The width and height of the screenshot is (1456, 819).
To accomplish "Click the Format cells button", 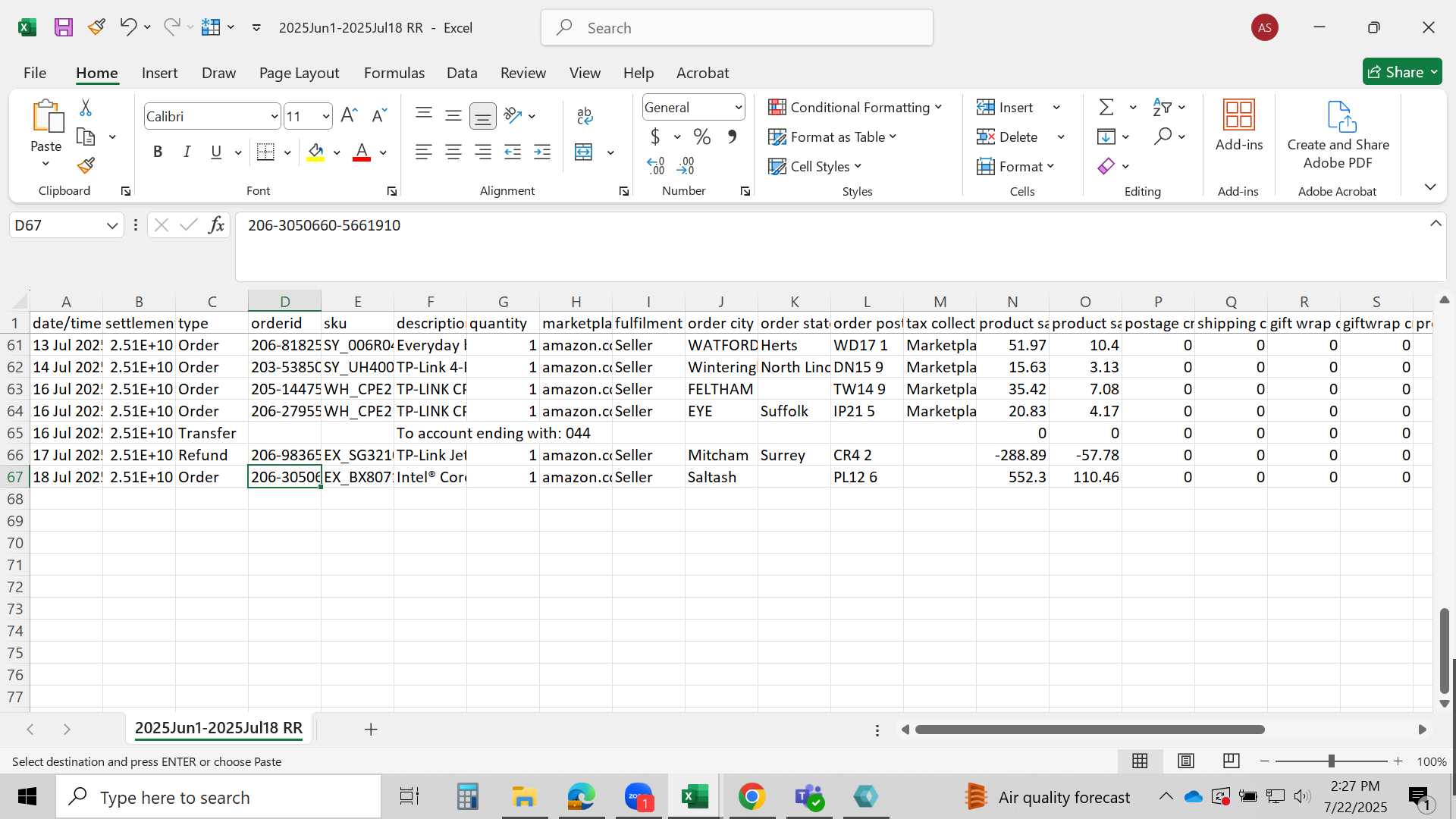I will 1015,166.
